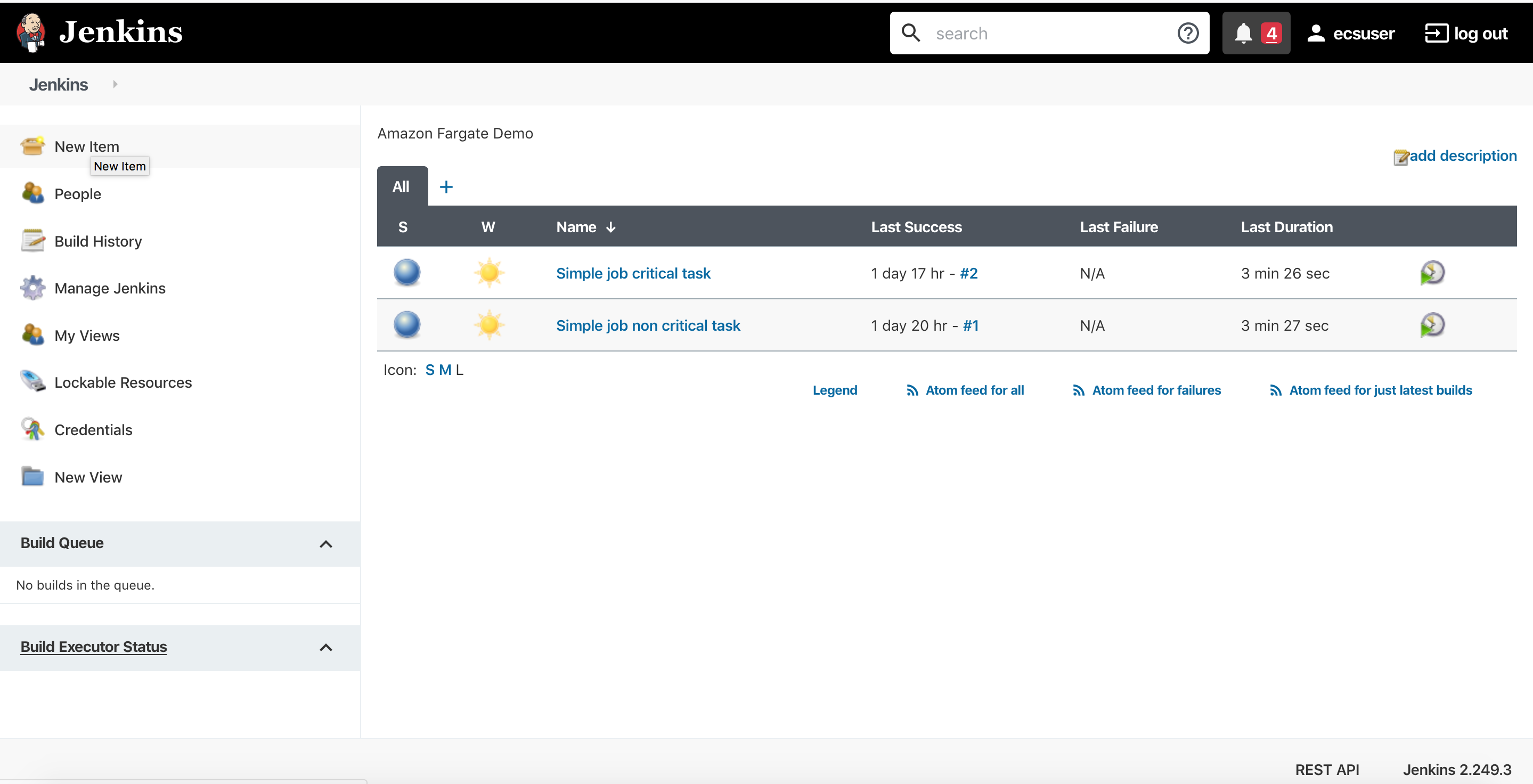This screenshot has height=784, width=1533.
Task: Collapse the Build Executor Status panel
Action: (x=325, y=648)
